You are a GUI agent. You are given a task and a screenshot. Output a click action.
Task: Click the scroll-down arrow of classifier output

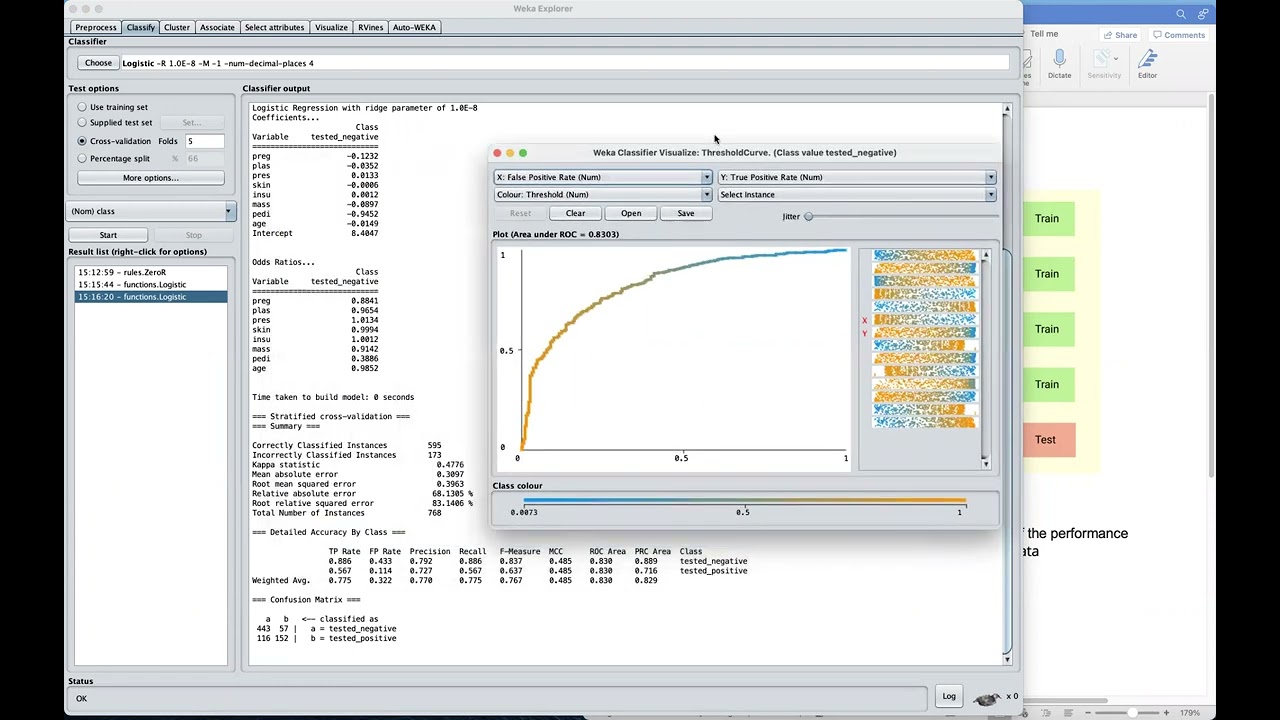[x=1007, y=658]
